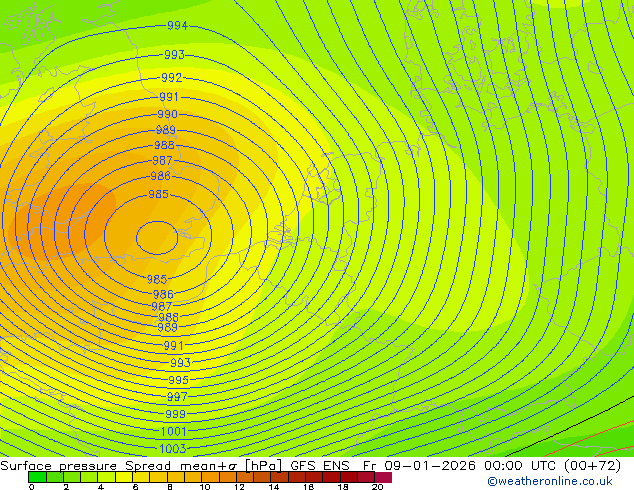
Task: Click the 1001 isobar label
Action: (x=173, y=431)
